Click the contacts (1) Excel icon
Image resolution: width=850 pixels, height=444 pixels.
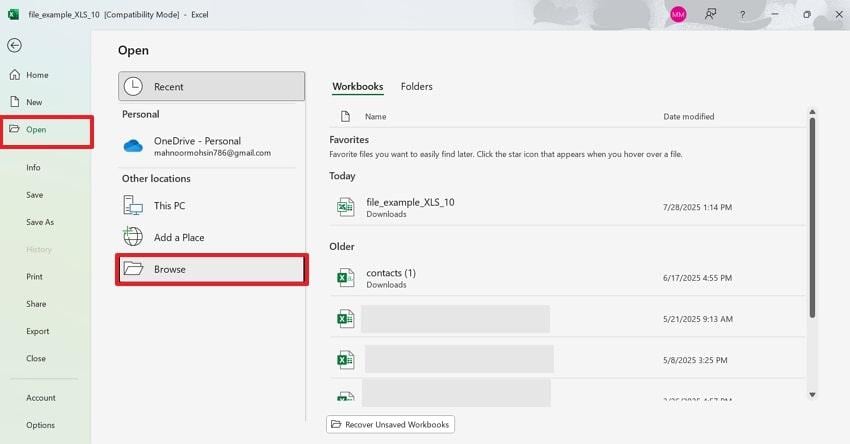pyautogui.click(x=345, y=278)
